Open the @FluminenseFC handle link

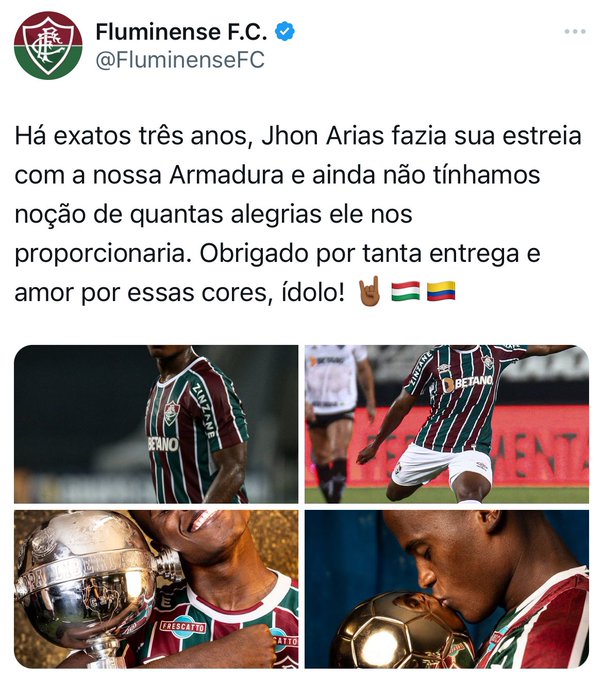coord(180,60)
